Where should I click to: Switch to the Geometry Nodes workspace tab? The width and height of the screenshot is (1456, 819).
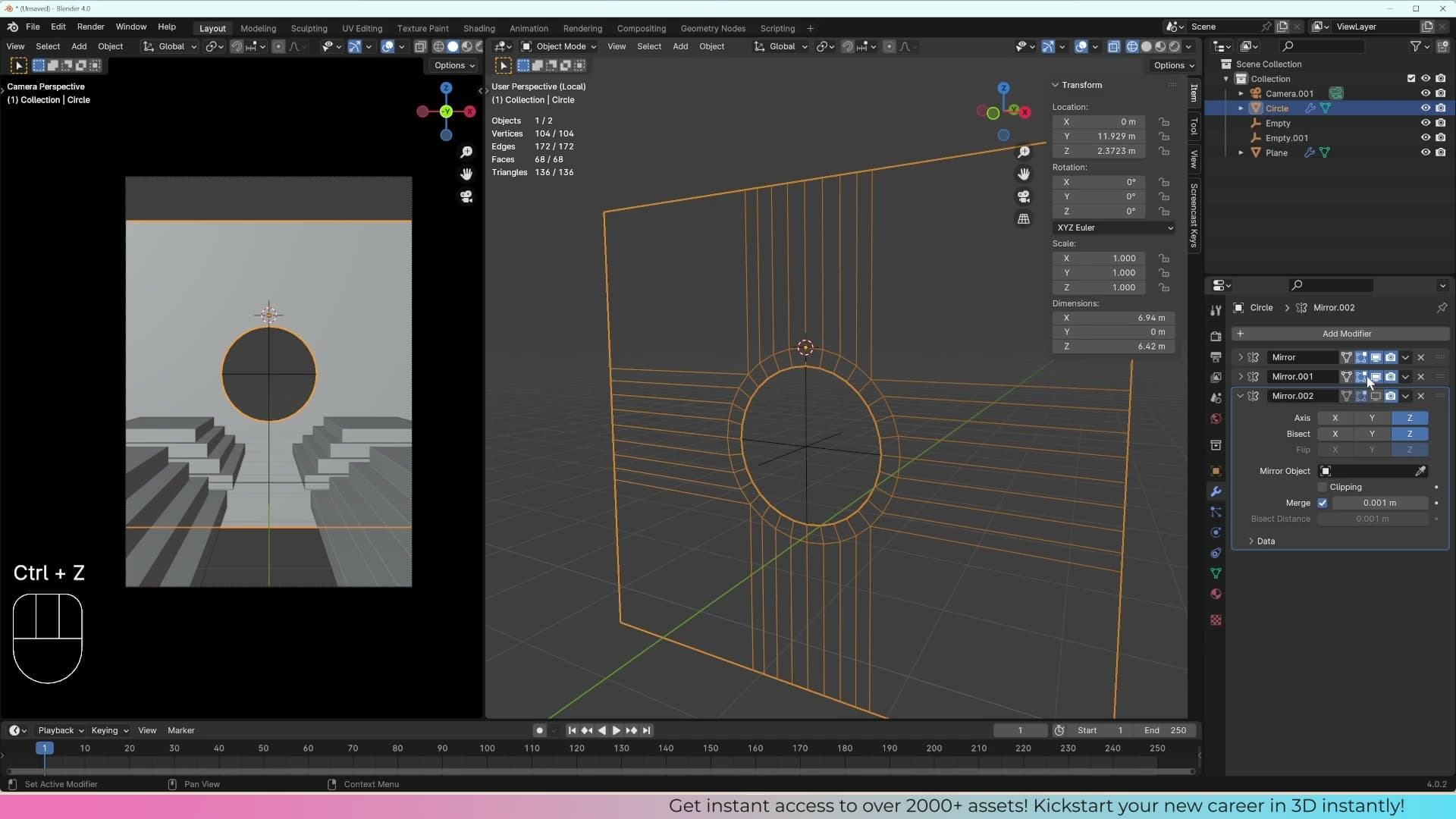(x=713, y=28)
